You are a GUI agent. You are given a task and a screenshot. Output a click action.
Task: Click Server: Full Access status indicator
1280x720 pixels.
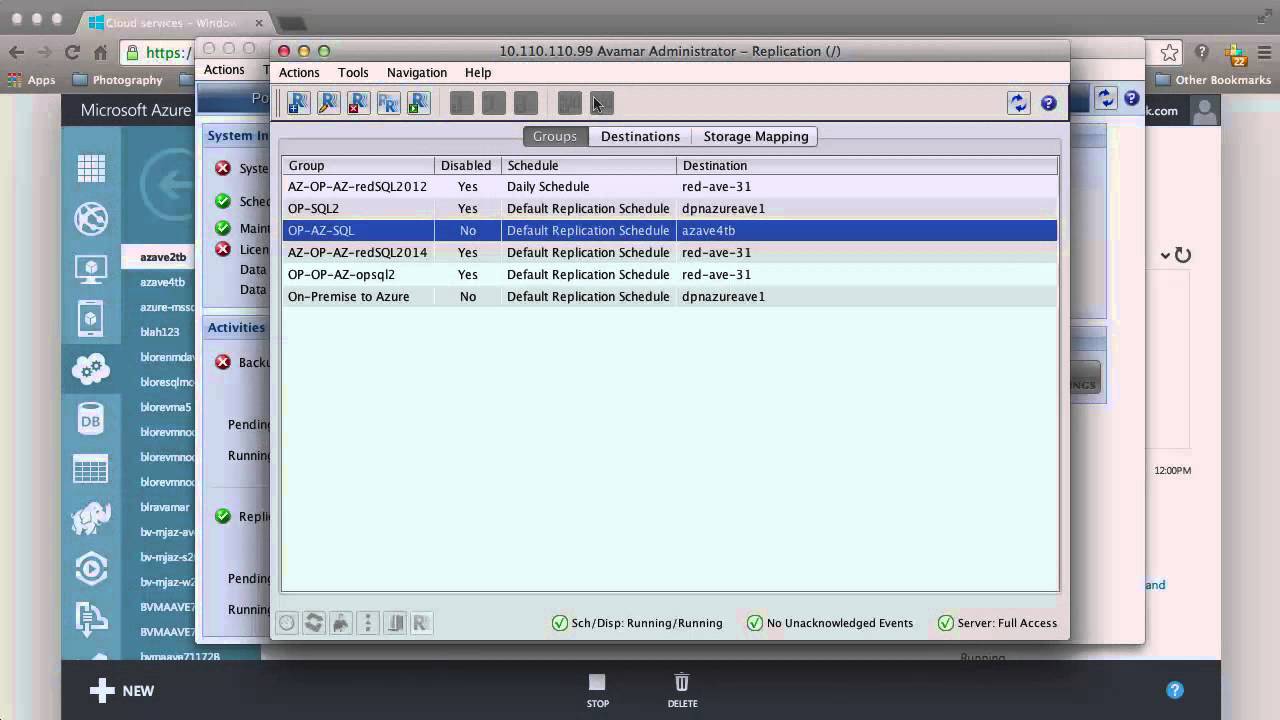(997, 623)
